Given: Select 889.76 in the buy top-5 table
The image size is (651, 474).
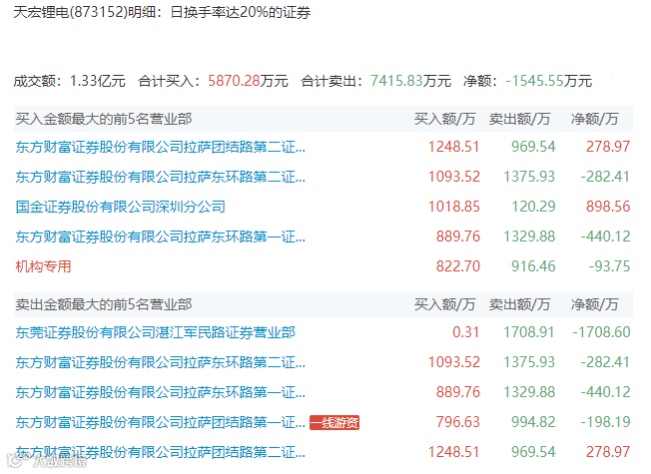Looking at the screenshot, I should tap(458, 237).
